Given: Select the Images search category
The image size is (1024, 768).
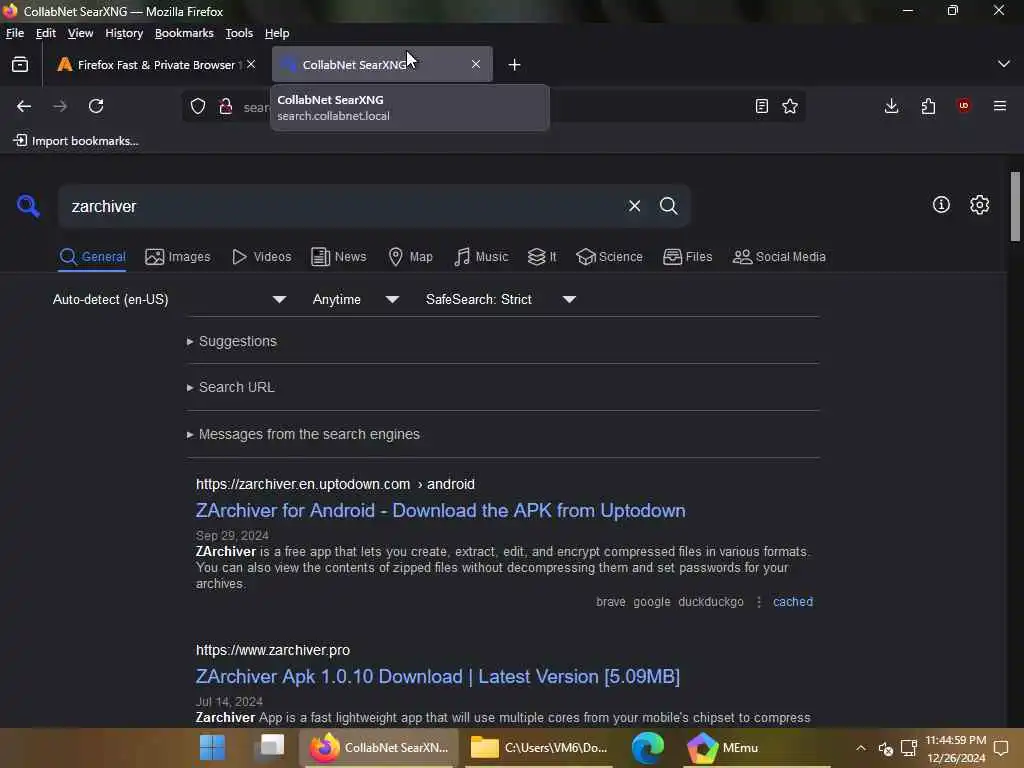Looking at the screenshot, I should (x=178, y=257).
